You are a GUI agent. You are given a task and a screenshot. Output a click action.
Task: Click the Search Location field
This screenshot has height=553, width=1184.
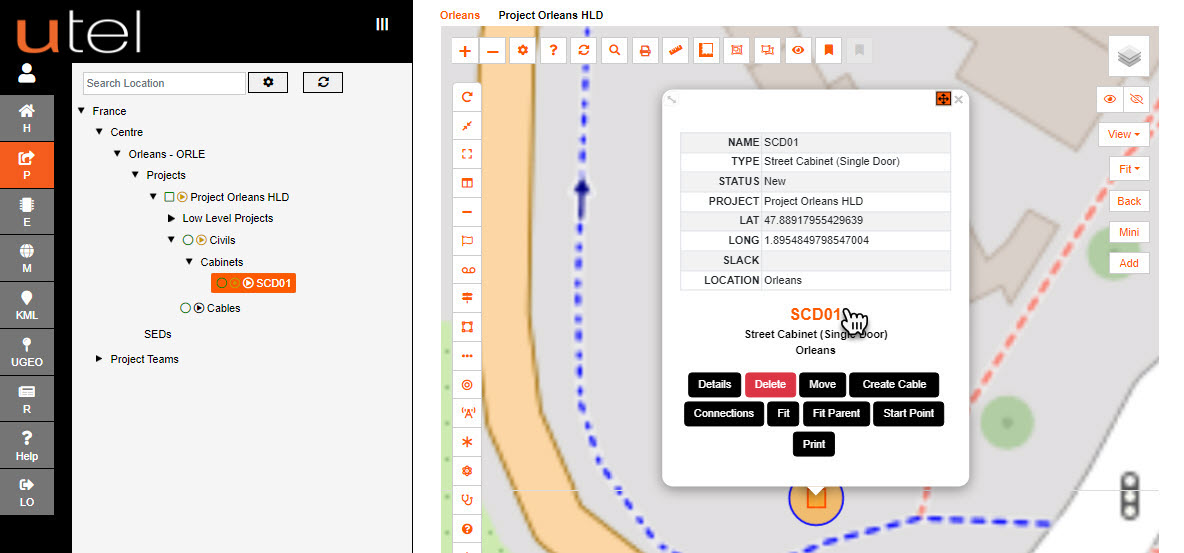165,83
